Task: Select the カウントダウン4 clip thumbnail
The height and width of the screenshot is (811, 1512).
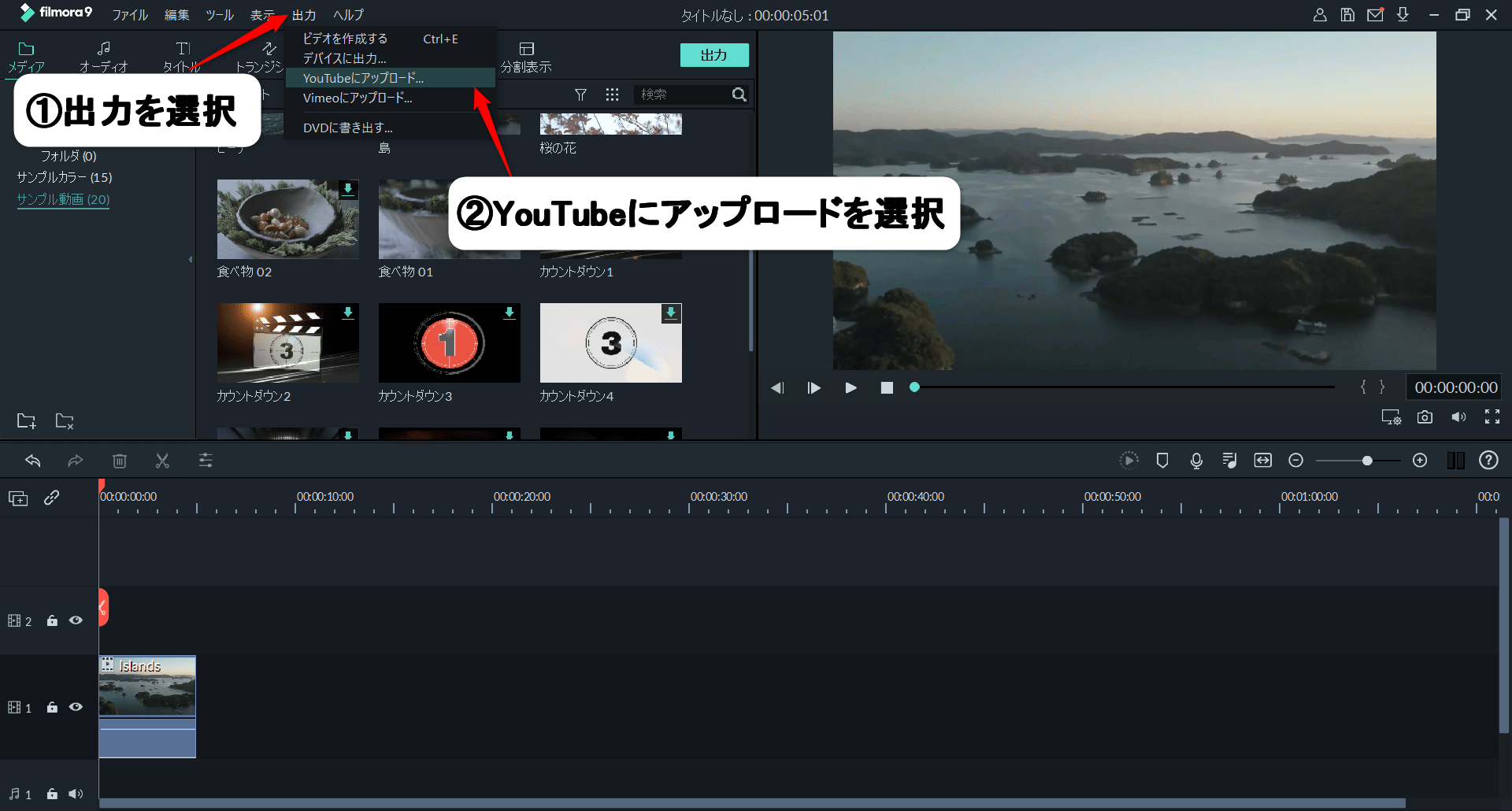Action: [610, 343]
